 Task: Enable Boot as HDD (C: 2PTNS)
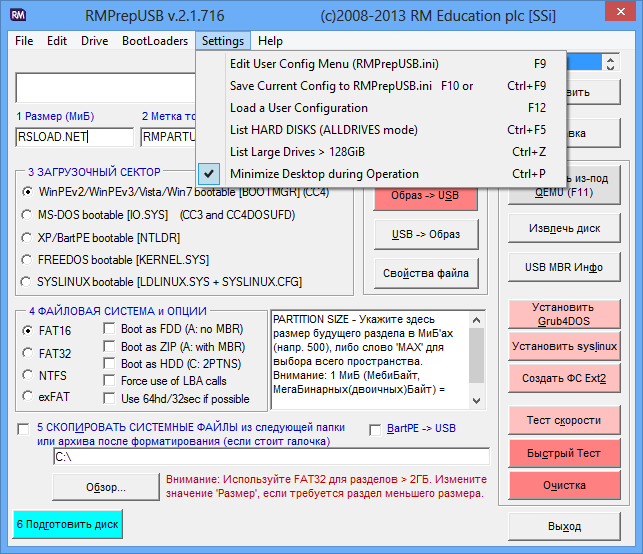pyautogui.click(x=109, y=364)
